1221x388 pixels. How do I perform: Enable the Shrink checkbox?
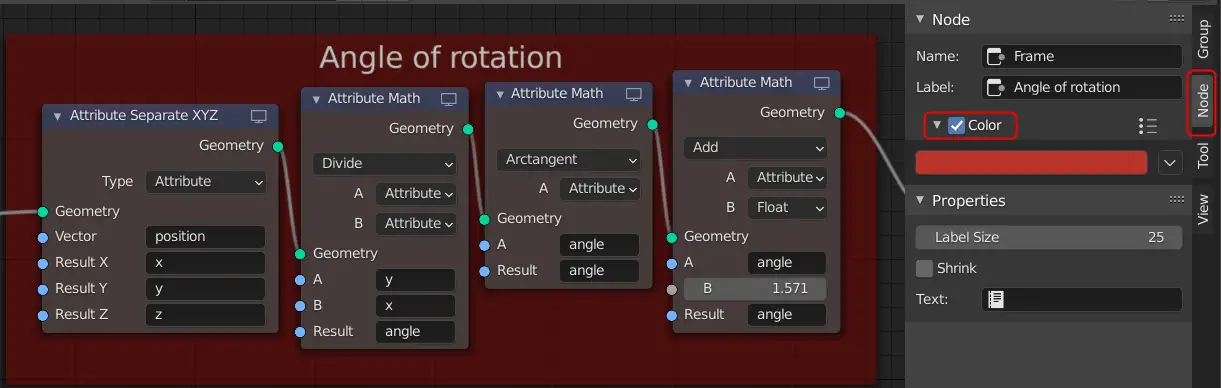click(925, 268)
